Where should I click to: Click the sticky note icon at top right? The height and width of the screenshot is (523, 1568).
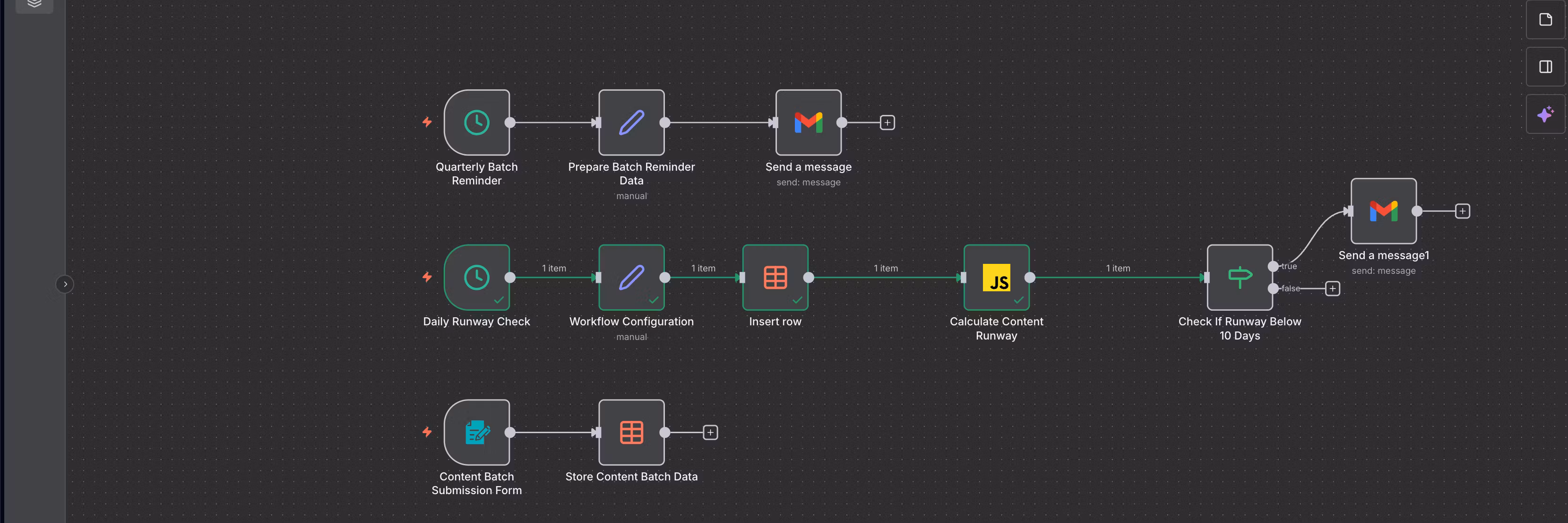coord(1545,19)
